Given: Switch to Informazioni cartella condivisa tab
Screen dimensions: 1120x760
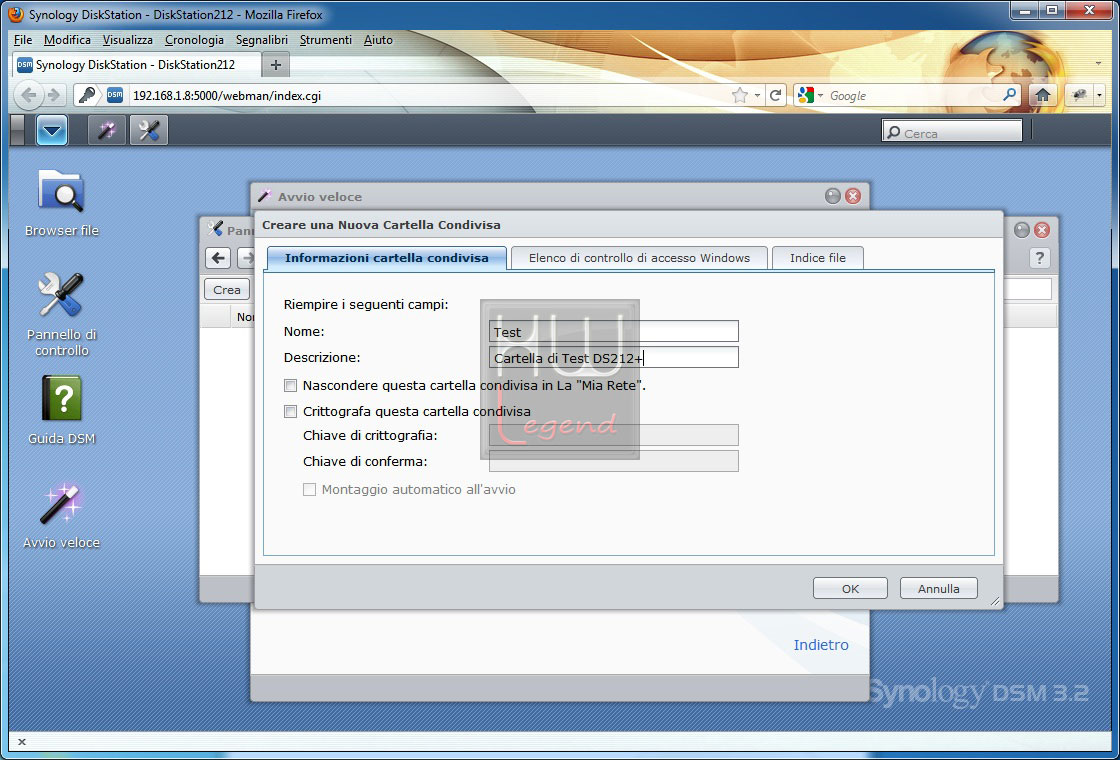Looking at the screenshot, I should 386,258.
